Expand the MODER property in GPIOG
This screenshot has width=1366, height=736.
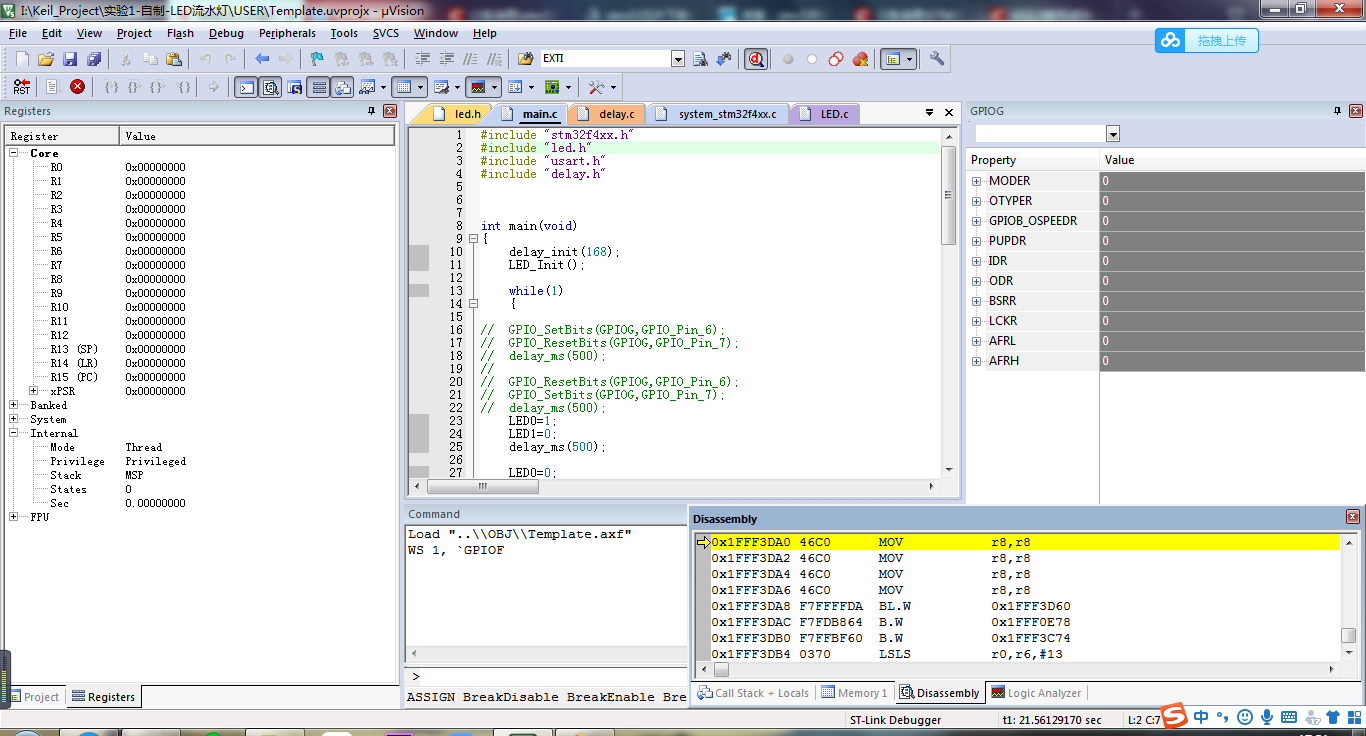[x=977, y=181]
